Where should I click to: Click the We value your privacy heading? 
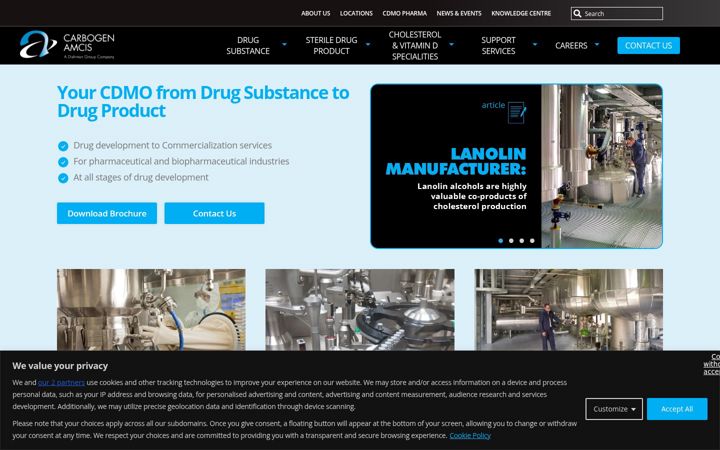[x=60, y=366]
